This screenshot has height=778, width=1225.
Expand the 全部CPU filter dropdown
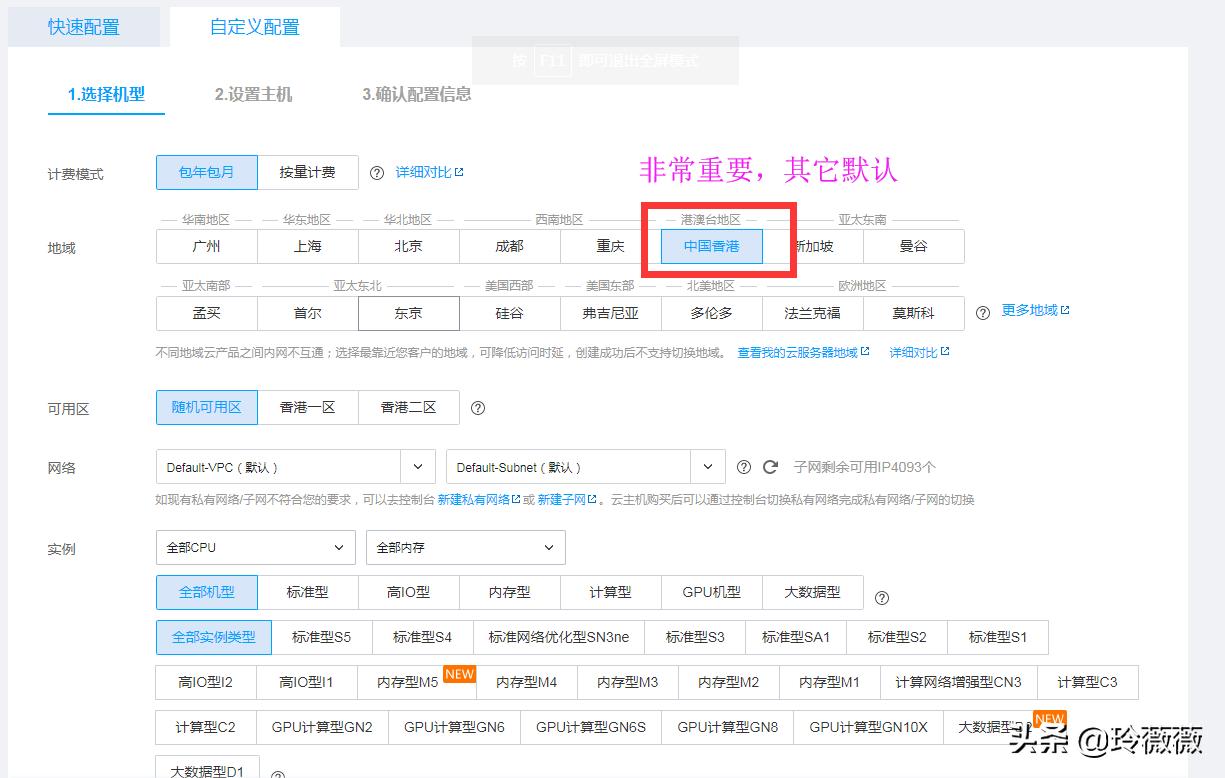[x=255, y=547]
